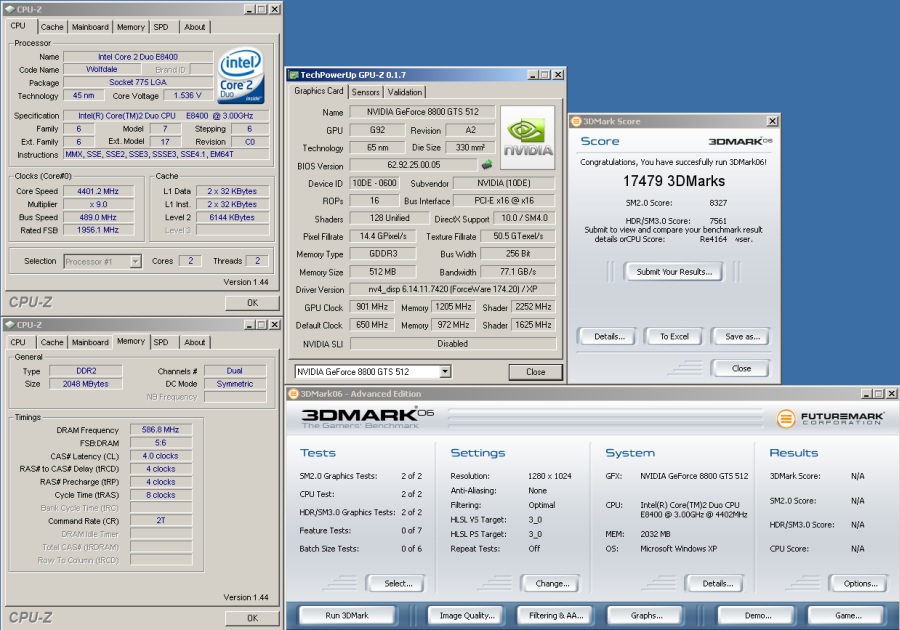This screenshot has height=630, width=900.
Task: Click Details button under System
Action: 717,584
